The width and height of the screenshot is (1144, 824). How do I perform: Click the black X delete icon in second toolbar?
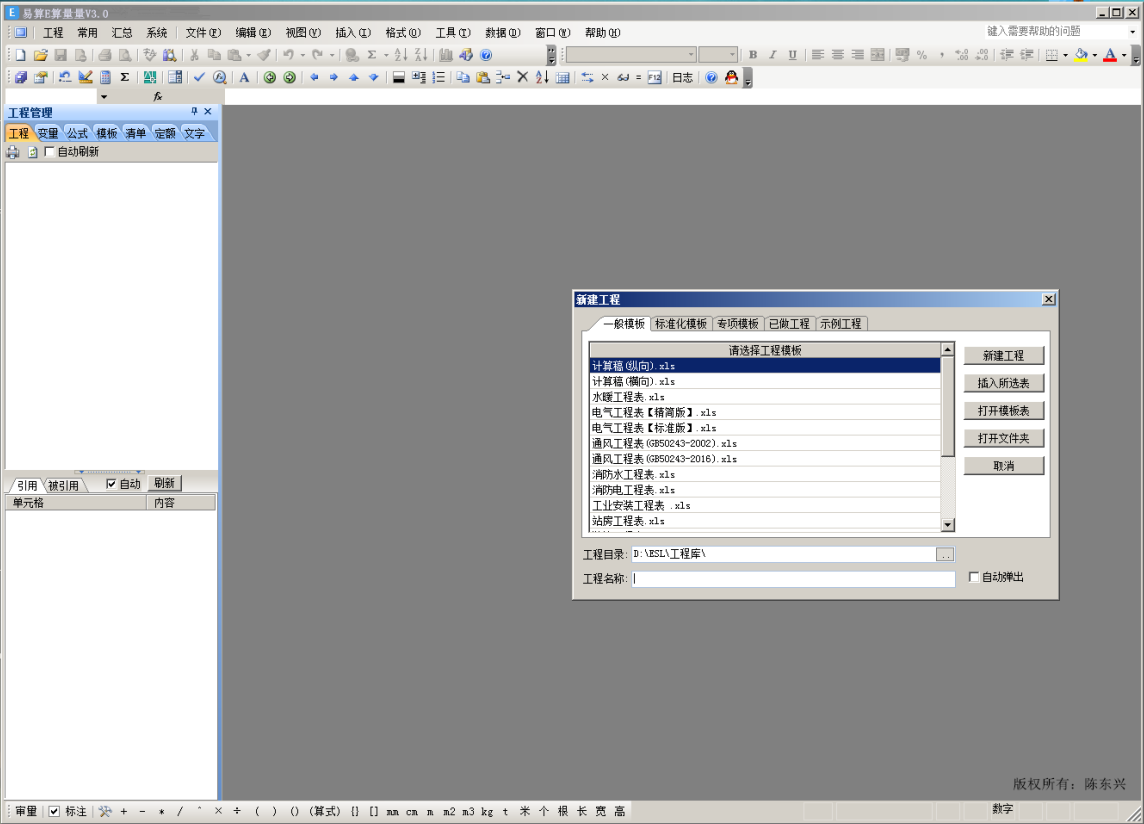pyautogui.click(x=522, y=77)
